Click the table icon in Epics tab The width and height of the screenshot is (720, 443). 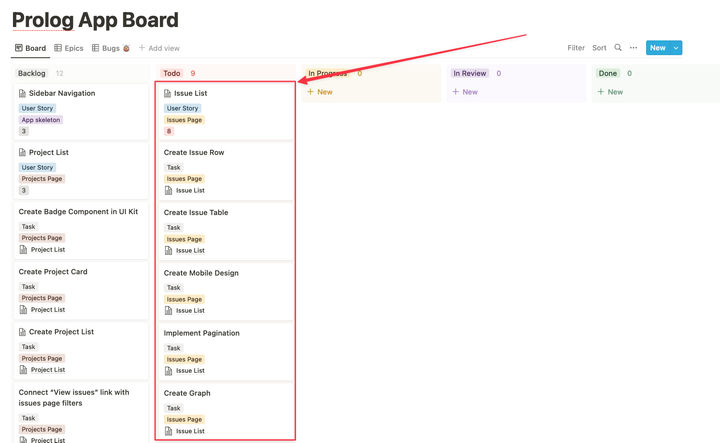[x=58, y=48]
